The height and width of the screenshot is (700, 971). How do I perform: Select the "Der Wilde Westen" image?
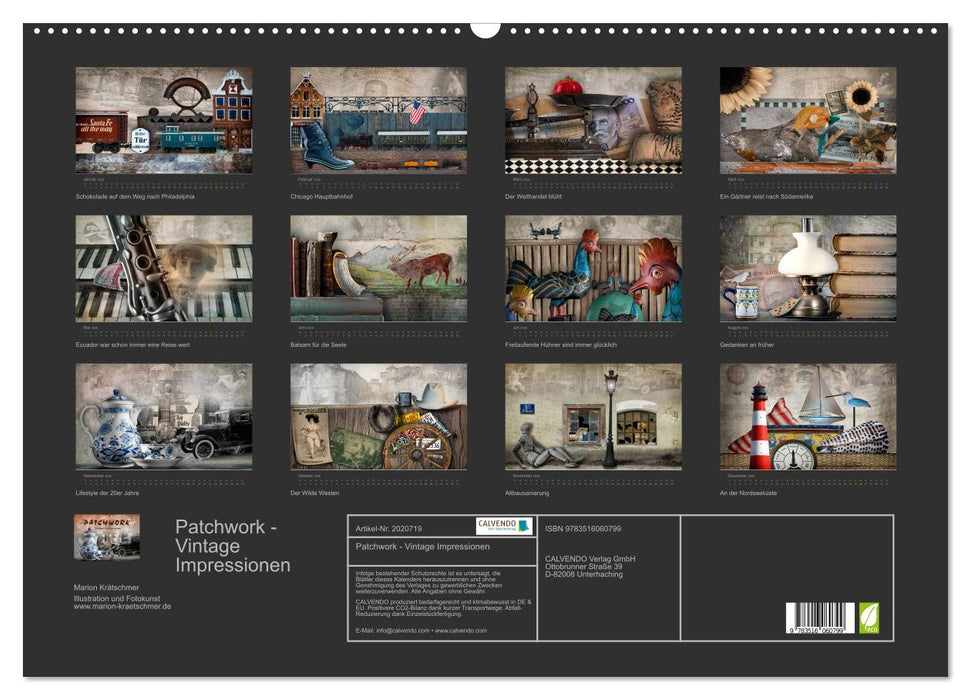[378, 418]
